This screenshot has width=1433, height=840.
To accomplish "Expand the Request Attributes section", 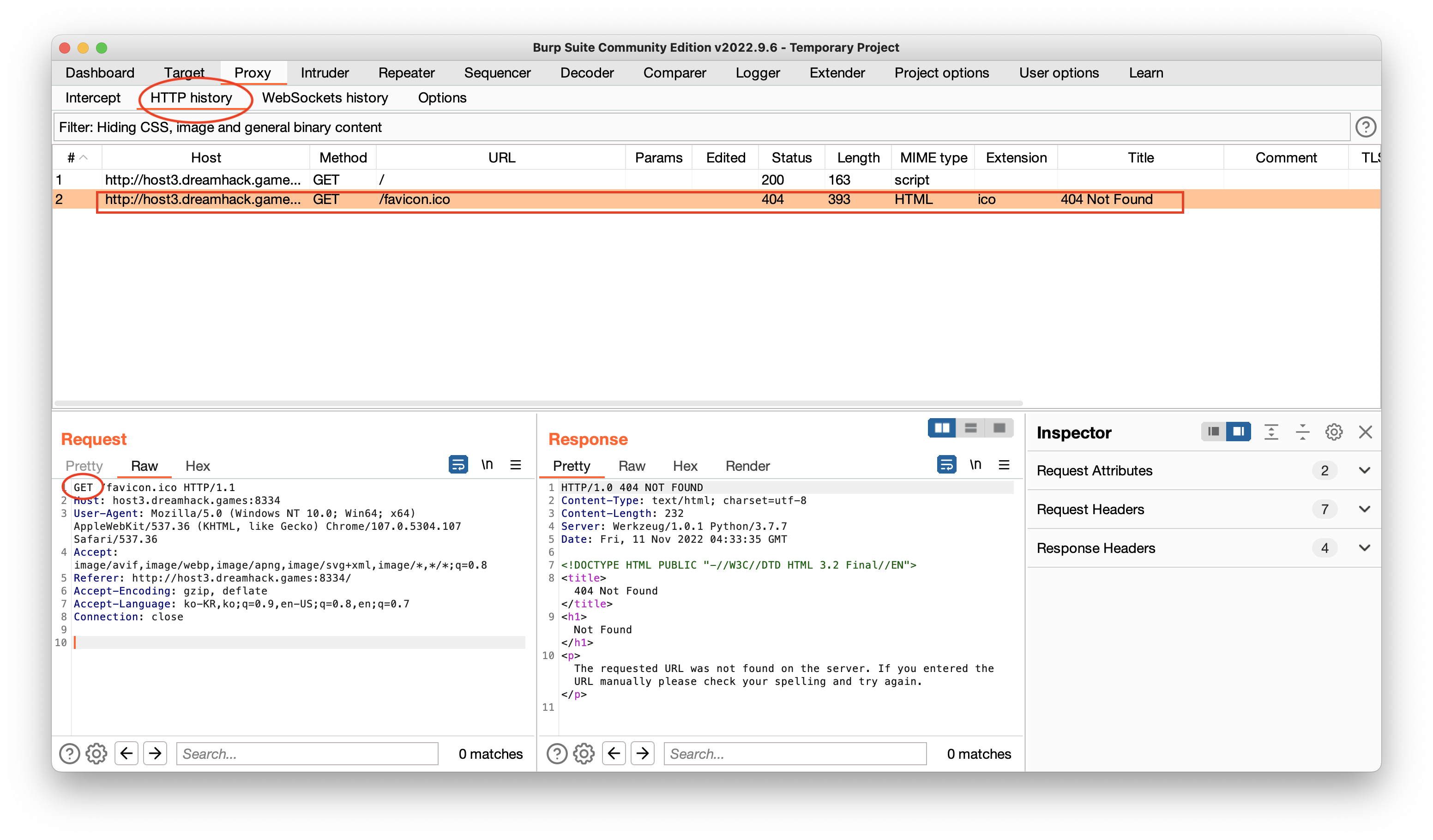I will tap(1364, 471).
